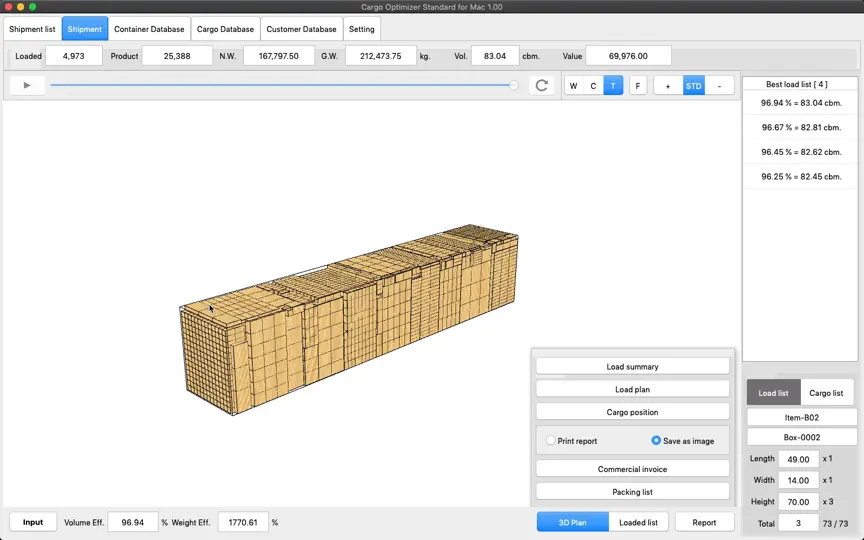Click the Box-0002 field

click(x=802, y=438)
